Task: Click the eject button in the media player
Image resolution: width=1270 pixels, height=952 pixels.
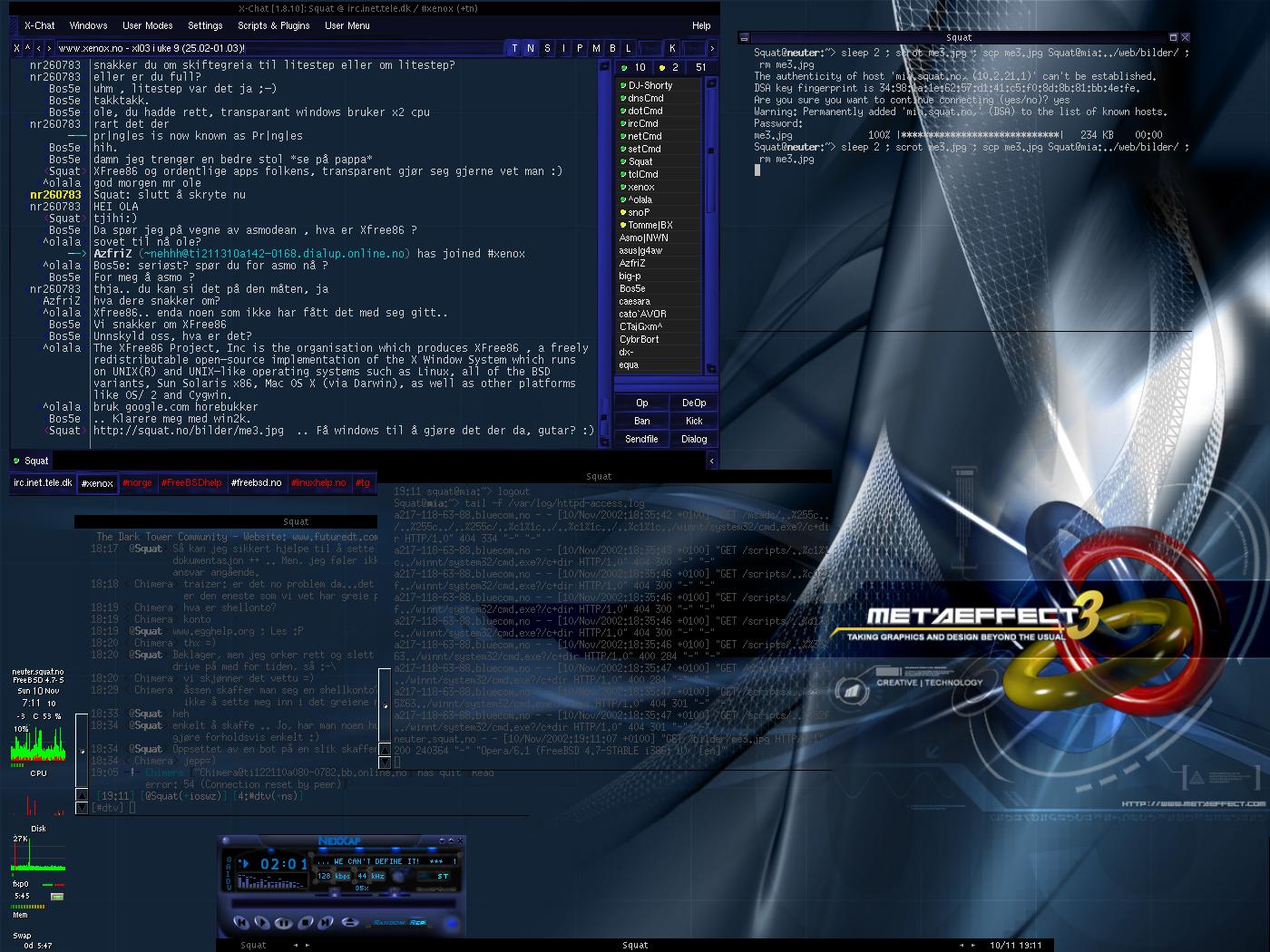Action: coord(349,923)
